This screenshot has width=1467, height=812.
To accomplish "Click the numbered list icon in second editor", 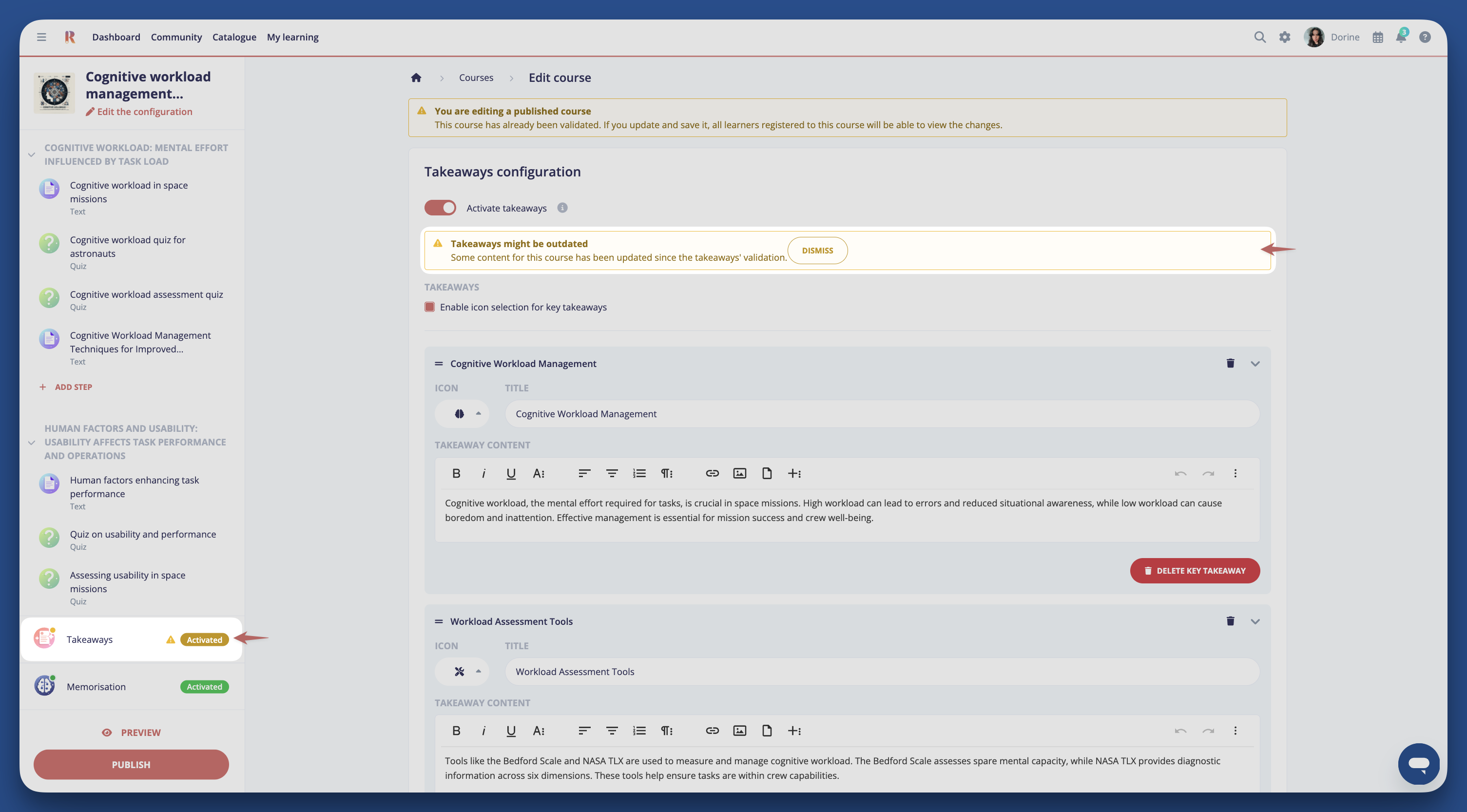I will pyautogui.click(x=639, y=731).
